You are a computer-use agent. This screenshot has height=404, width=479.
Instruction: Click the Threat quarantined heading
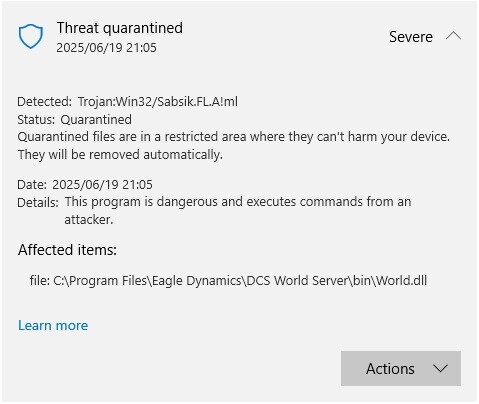[x=120, y=28]
